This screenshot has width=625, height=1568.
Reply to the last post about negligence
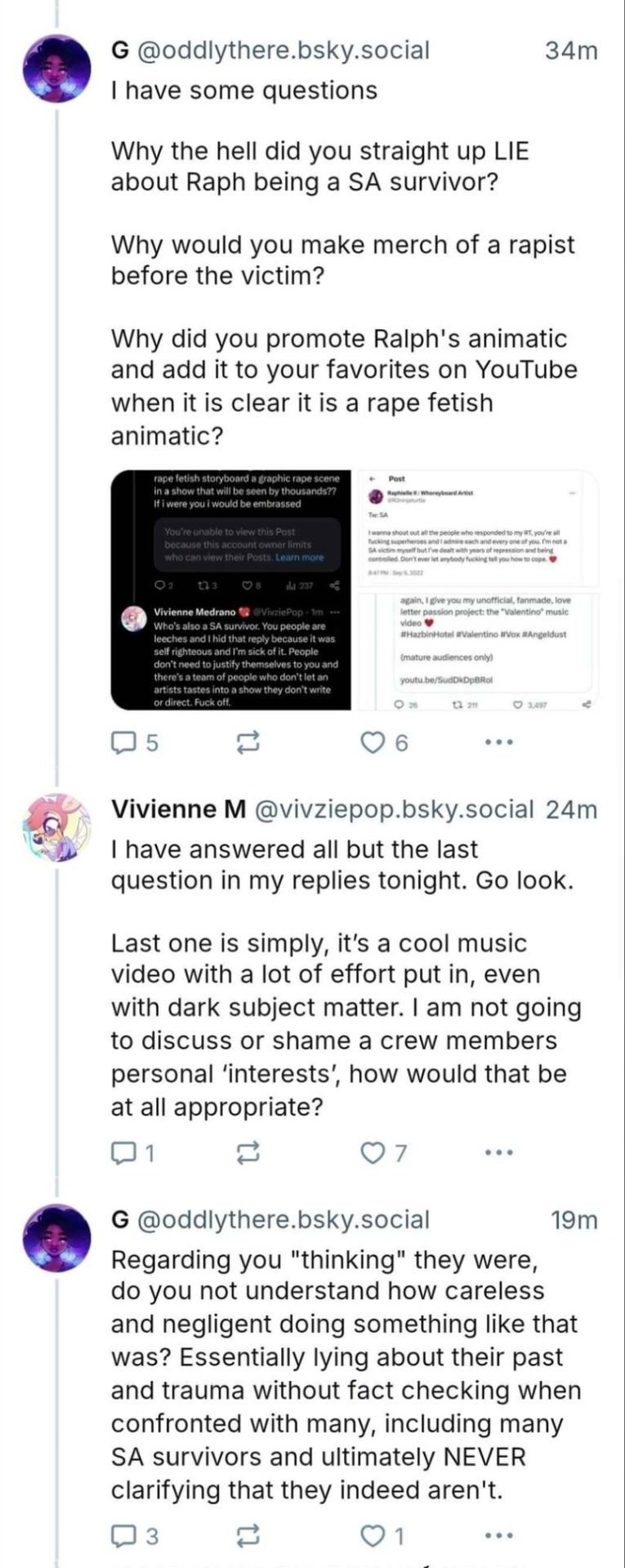point(124,1536)
